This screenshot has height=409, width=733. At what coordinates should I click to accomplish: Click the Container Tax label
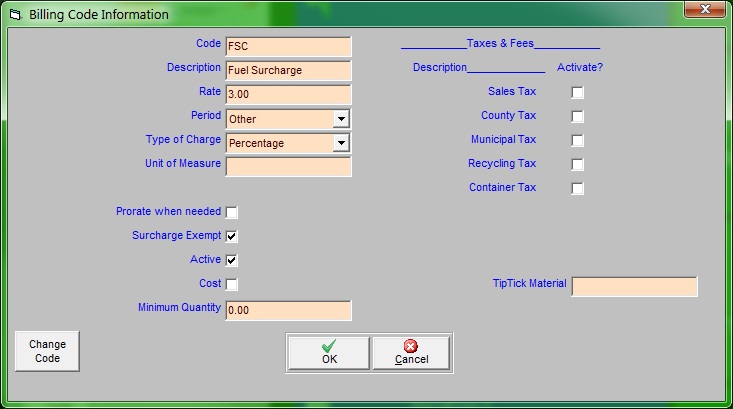(503, 187)
